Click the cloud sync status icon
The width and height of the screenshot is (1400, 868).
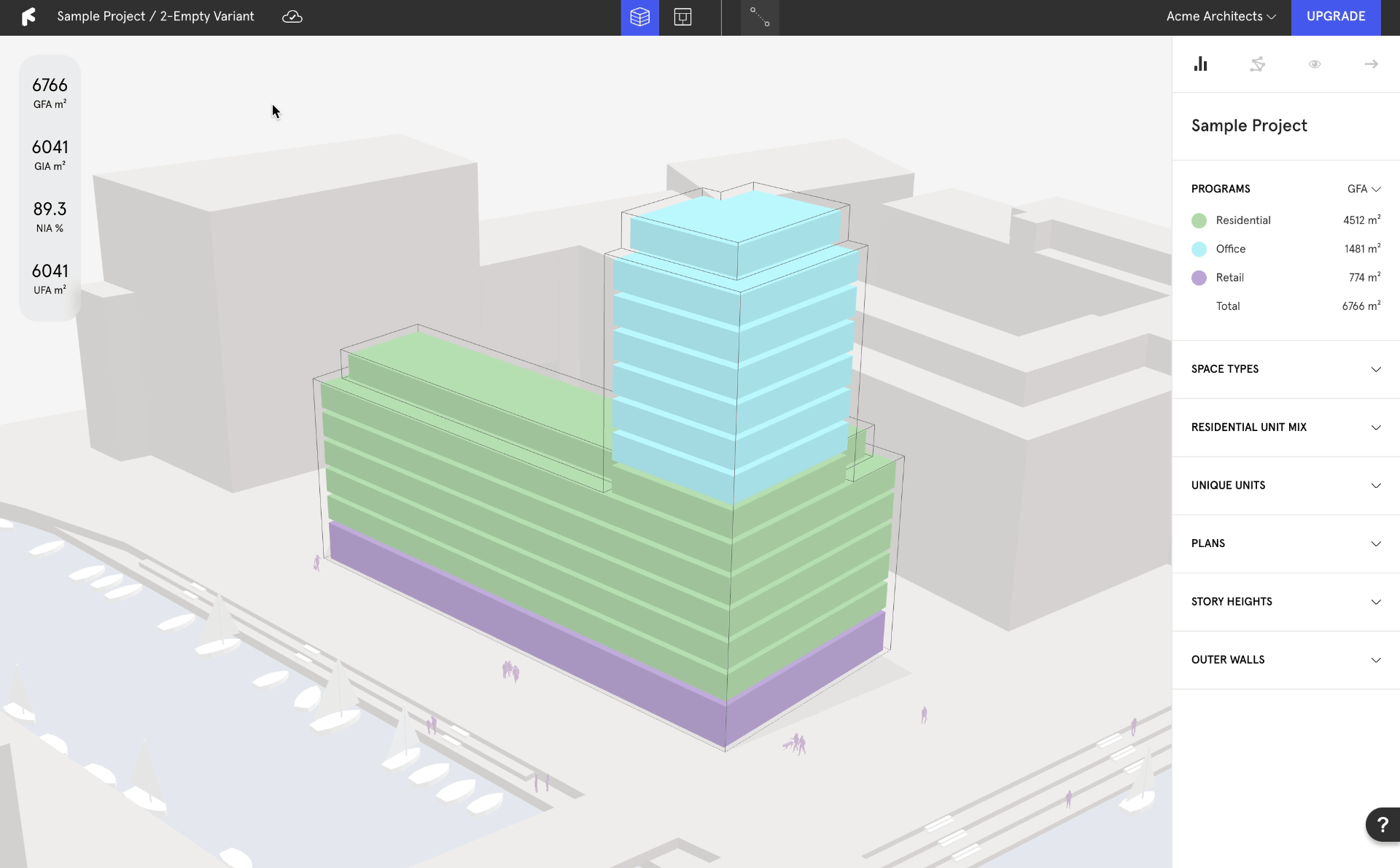292,17
